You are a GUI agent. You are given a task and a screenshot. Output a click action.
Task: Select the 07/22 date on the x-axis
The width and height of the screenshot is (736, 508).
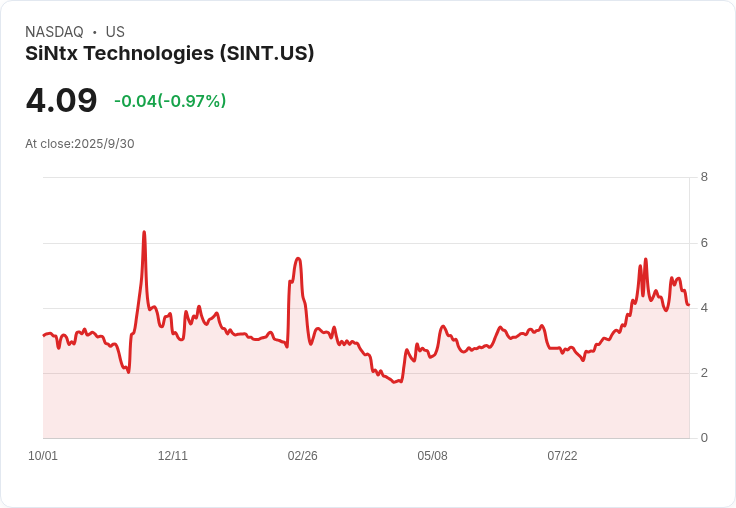562,456
